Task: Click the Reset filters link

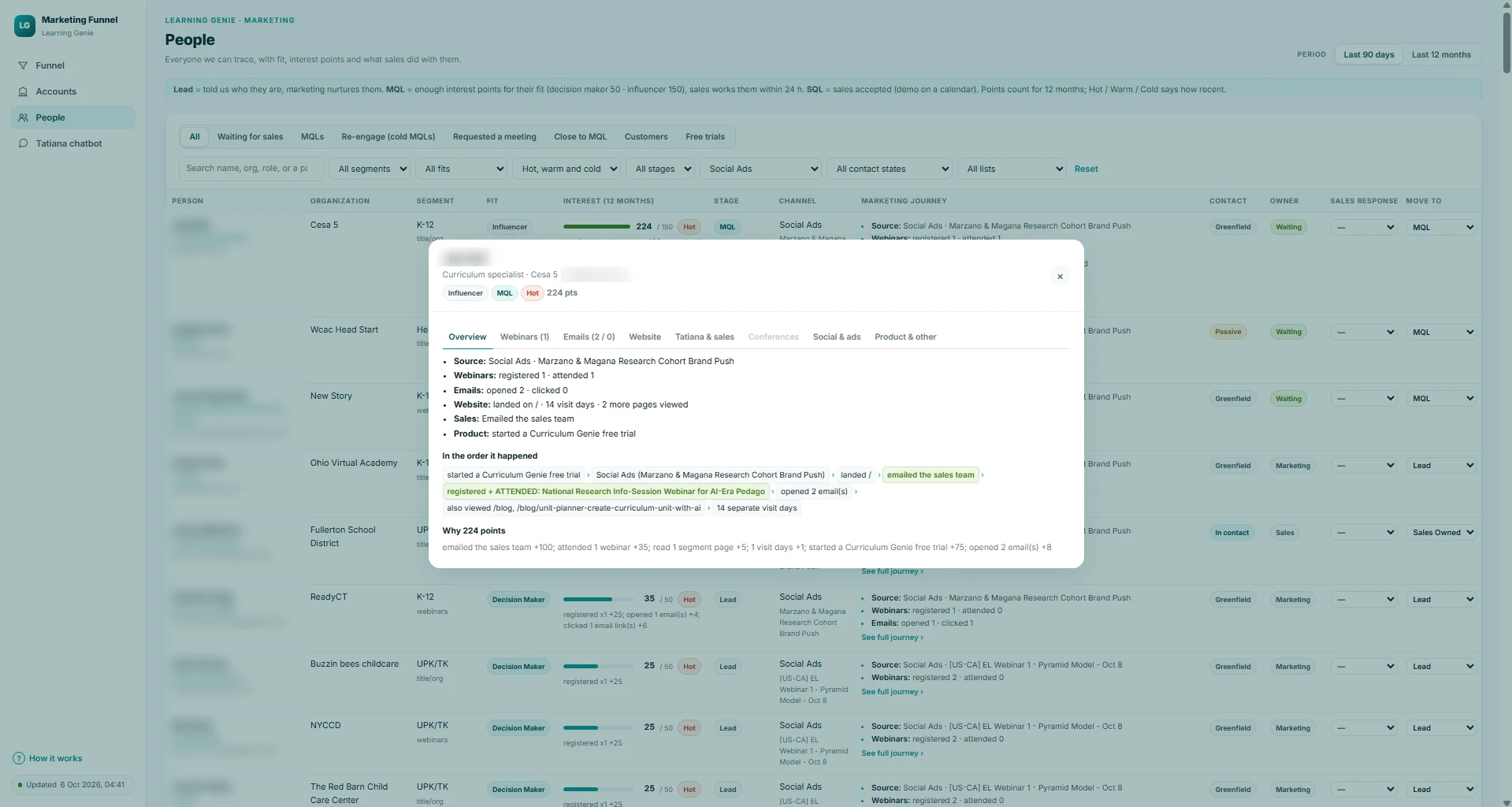Action: pyautogui.click(x=1086, y=169)
